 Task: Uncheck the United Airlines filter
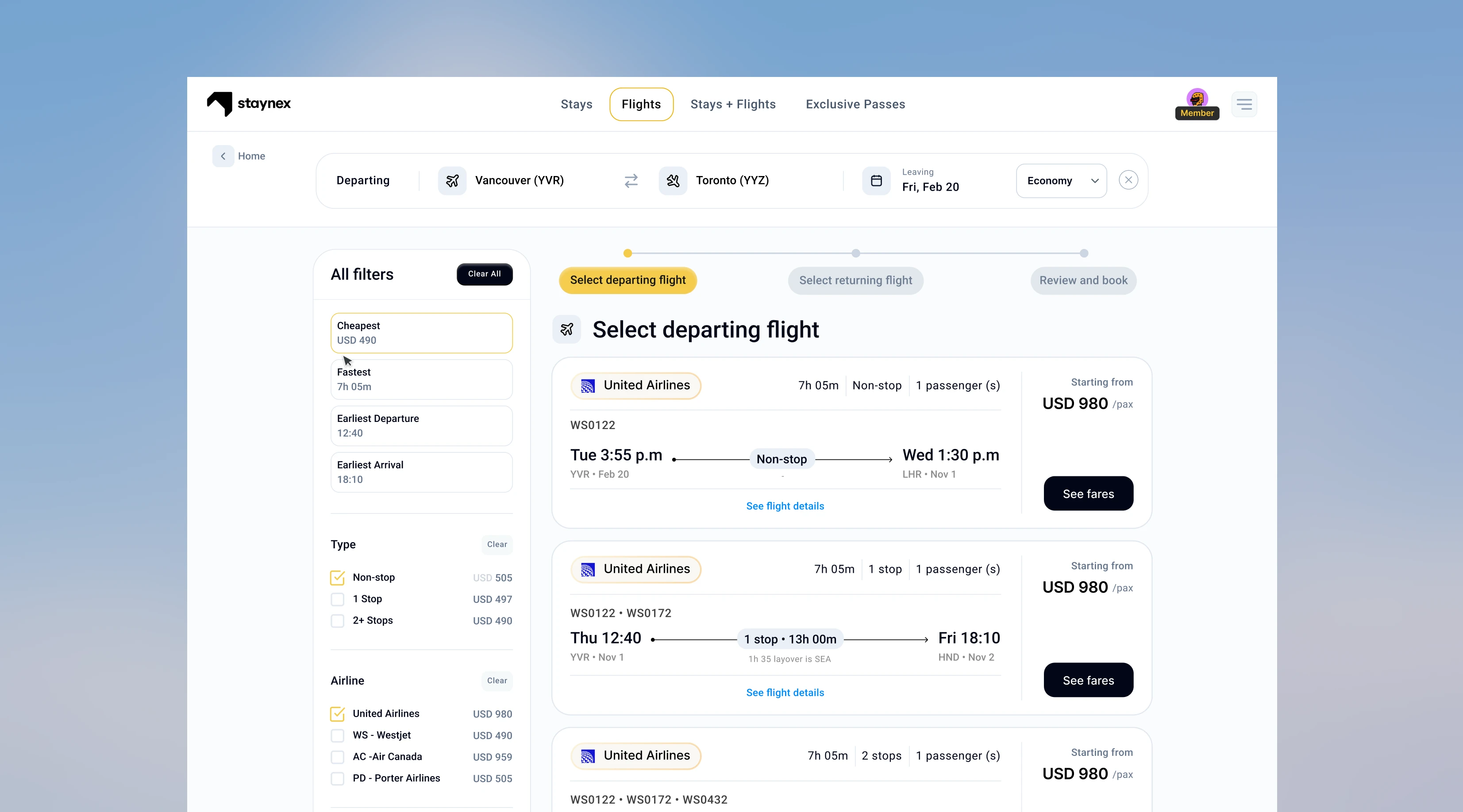point(337,714)
